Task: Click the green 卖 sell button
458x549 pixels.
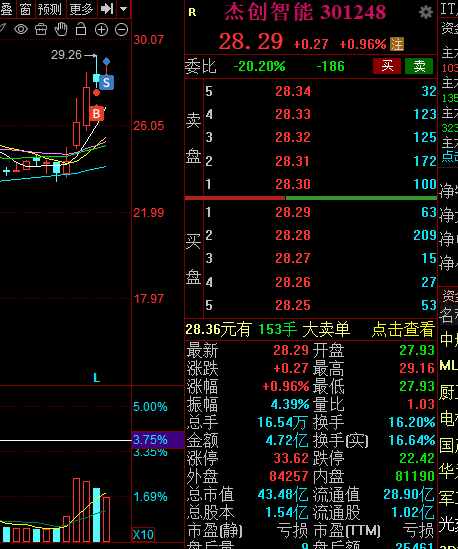Action: tap(419, 66)
